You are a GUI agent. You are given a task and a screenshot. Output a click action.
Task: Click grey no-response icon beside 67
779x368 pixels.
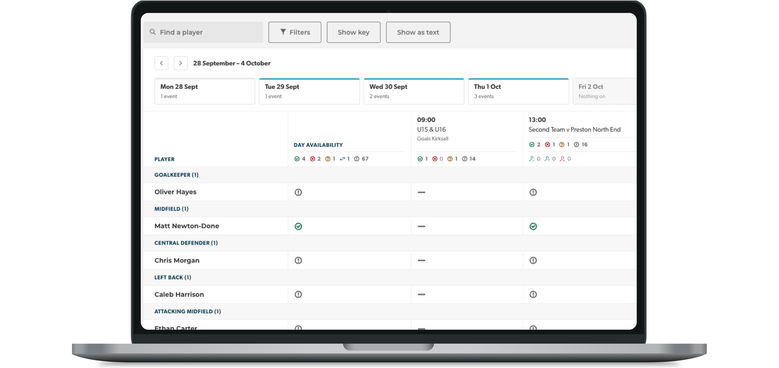pos(357,159)
